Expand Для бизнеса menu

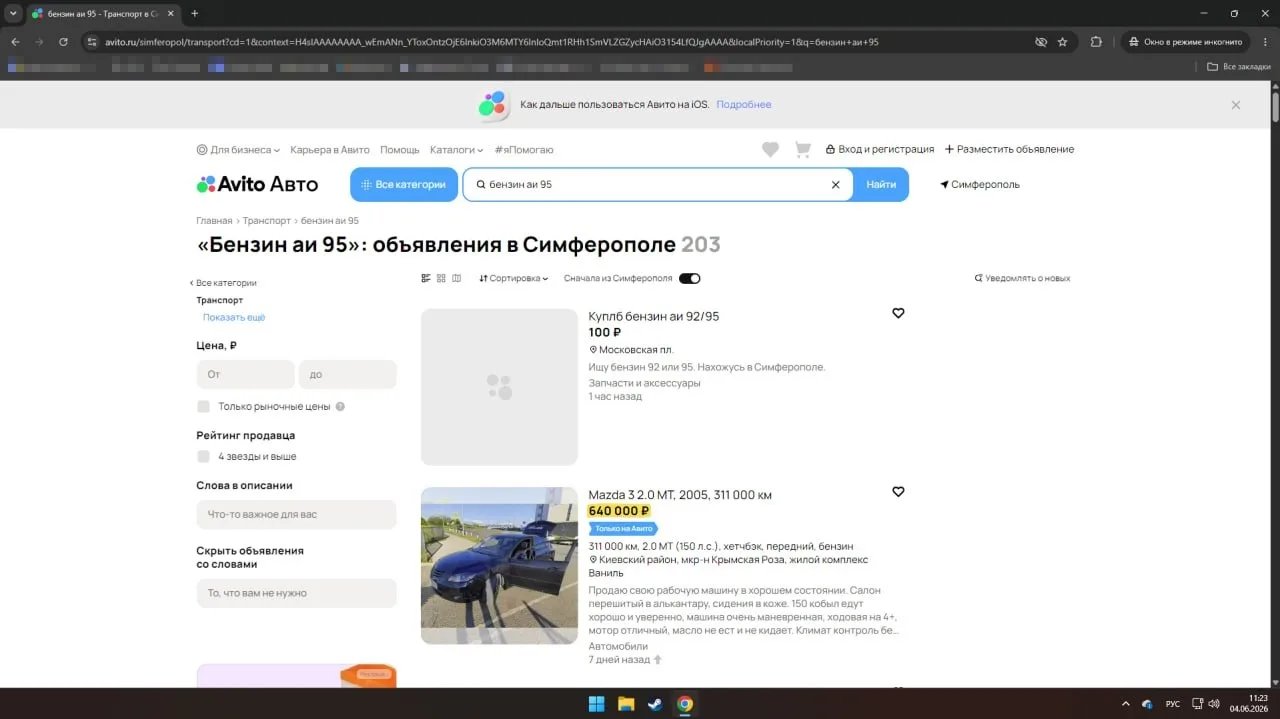pyautogui.click(x=238, y=150)
